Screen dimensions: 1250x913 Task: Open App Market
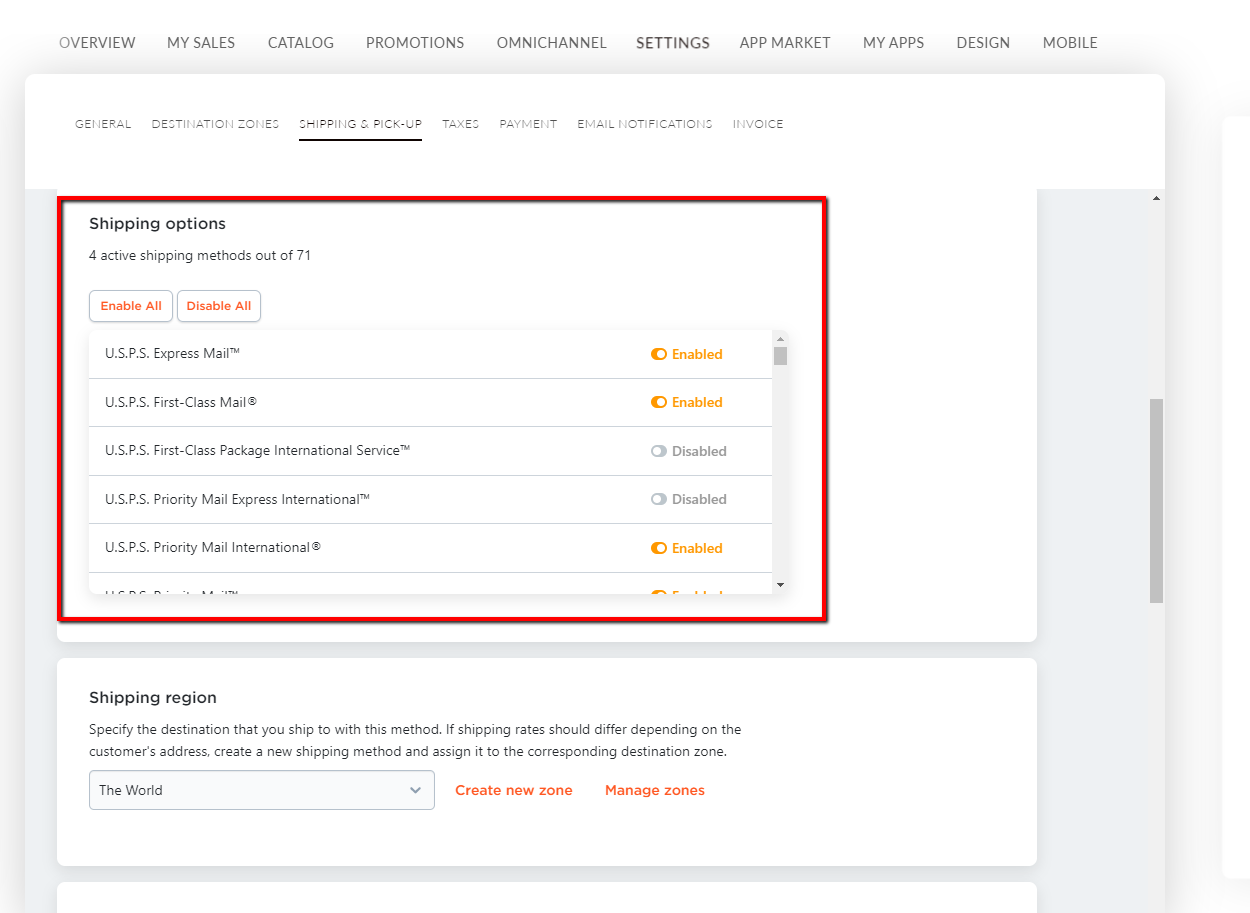(x=785, y=43)
